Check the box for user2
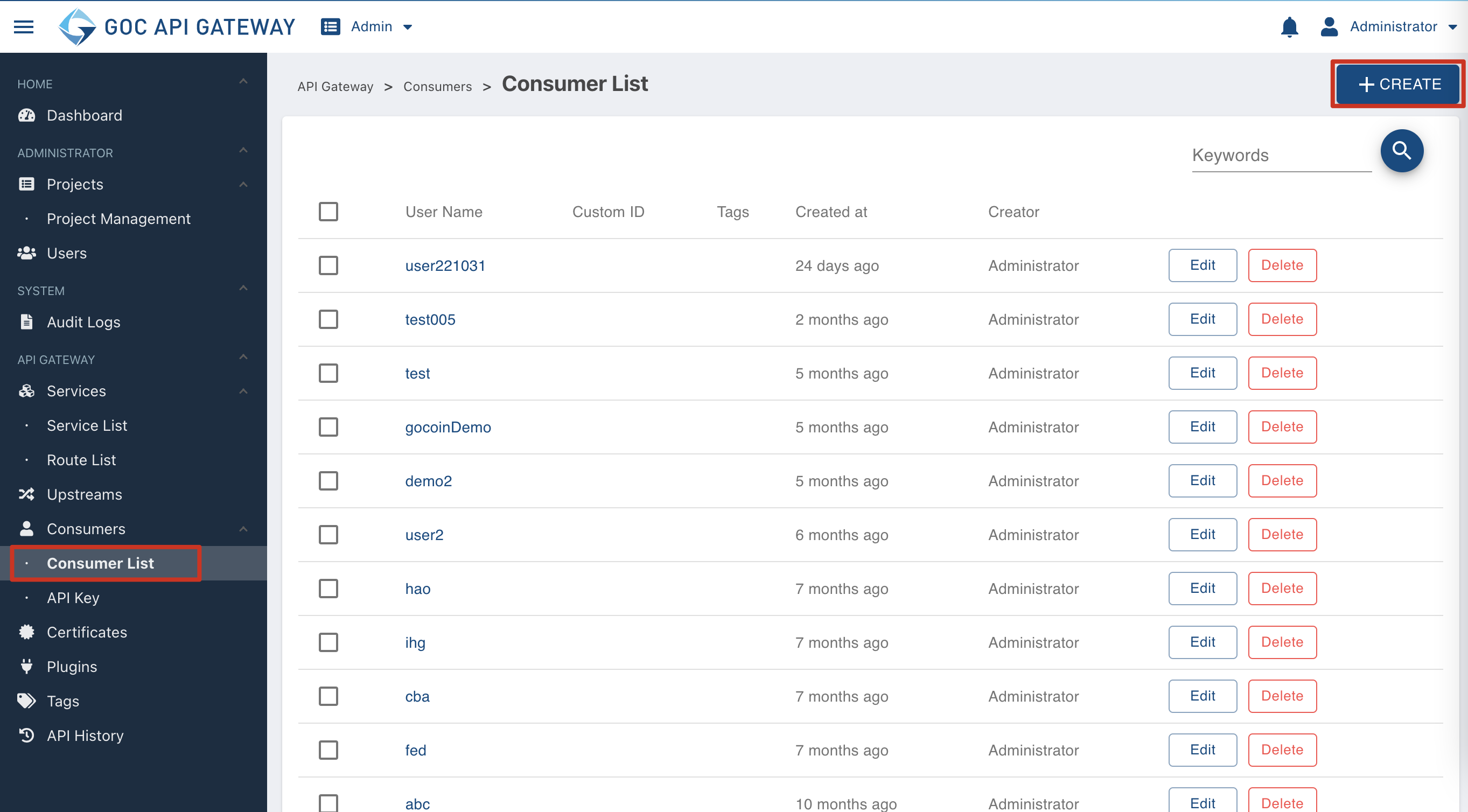Viewport: 1468px width, 812px height. click(x=328, y=535)
